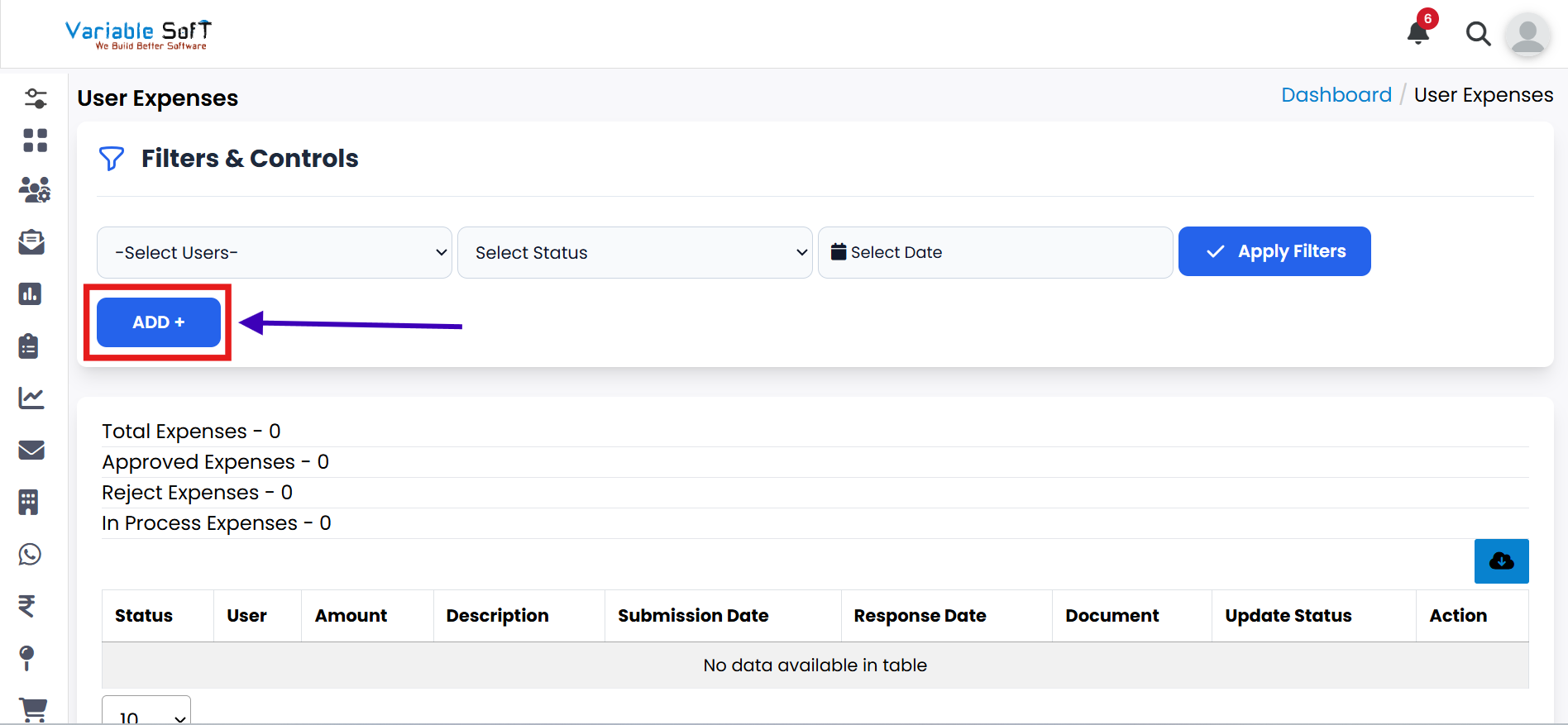
Task: Click the cloud download export button
Action: point(1501,561)
